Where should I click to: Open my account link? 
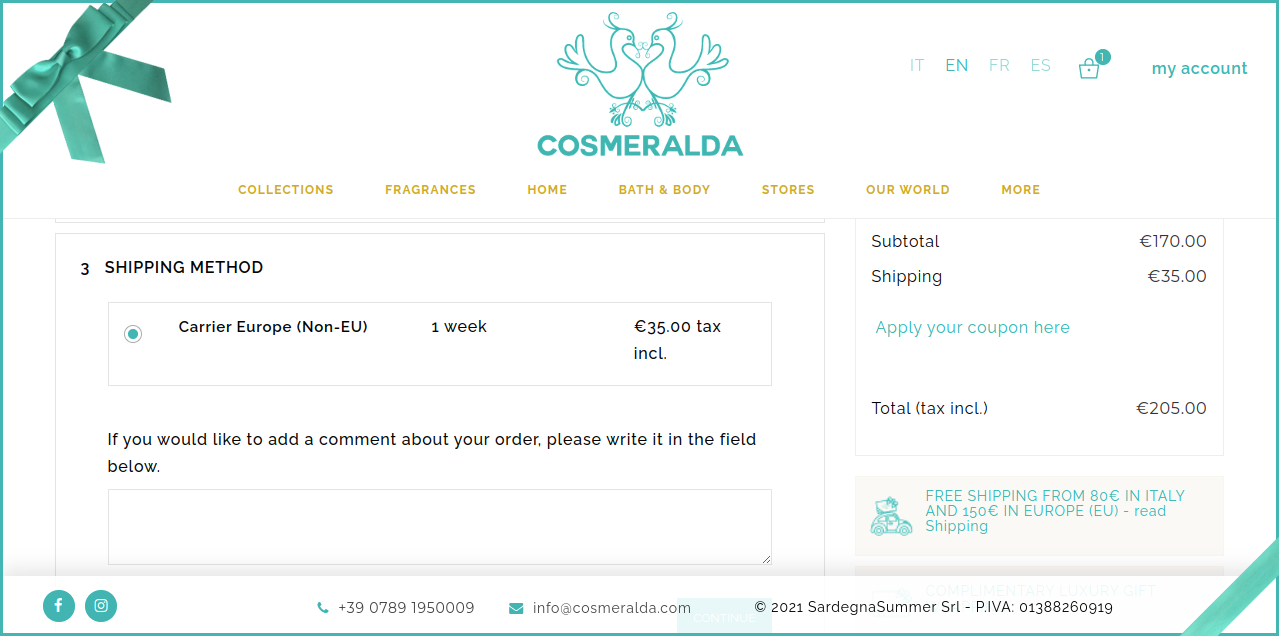tap(1199, 68)
